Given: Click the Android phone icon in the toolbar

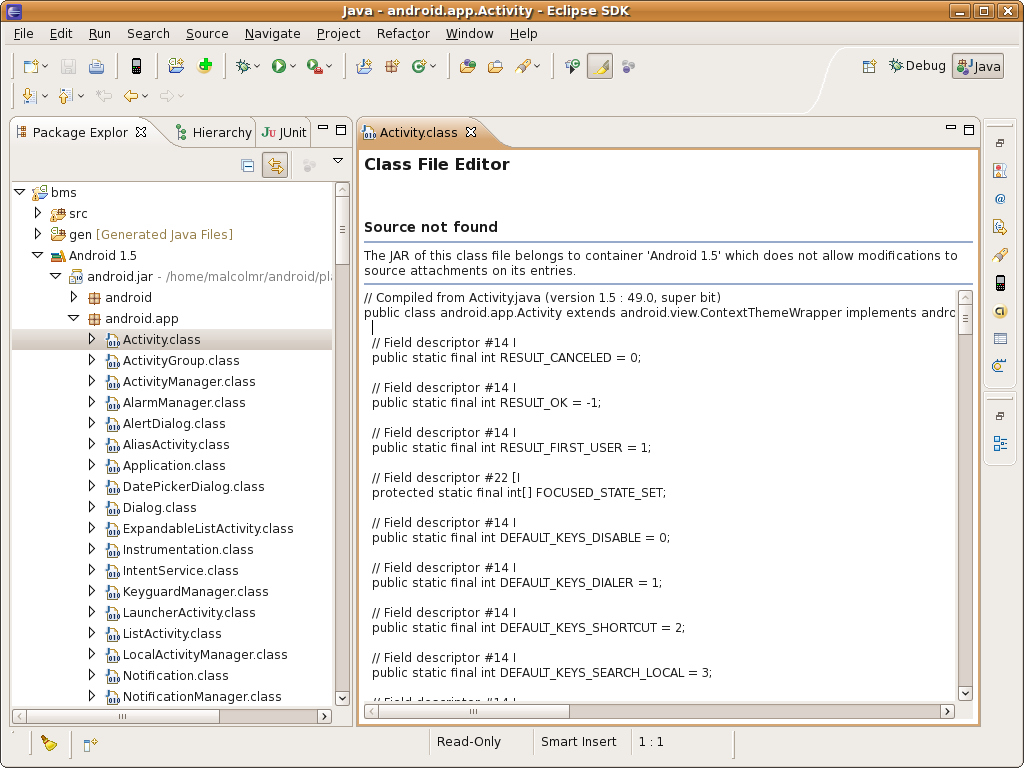Looking at the screenshot, I should tap(136, 66).
